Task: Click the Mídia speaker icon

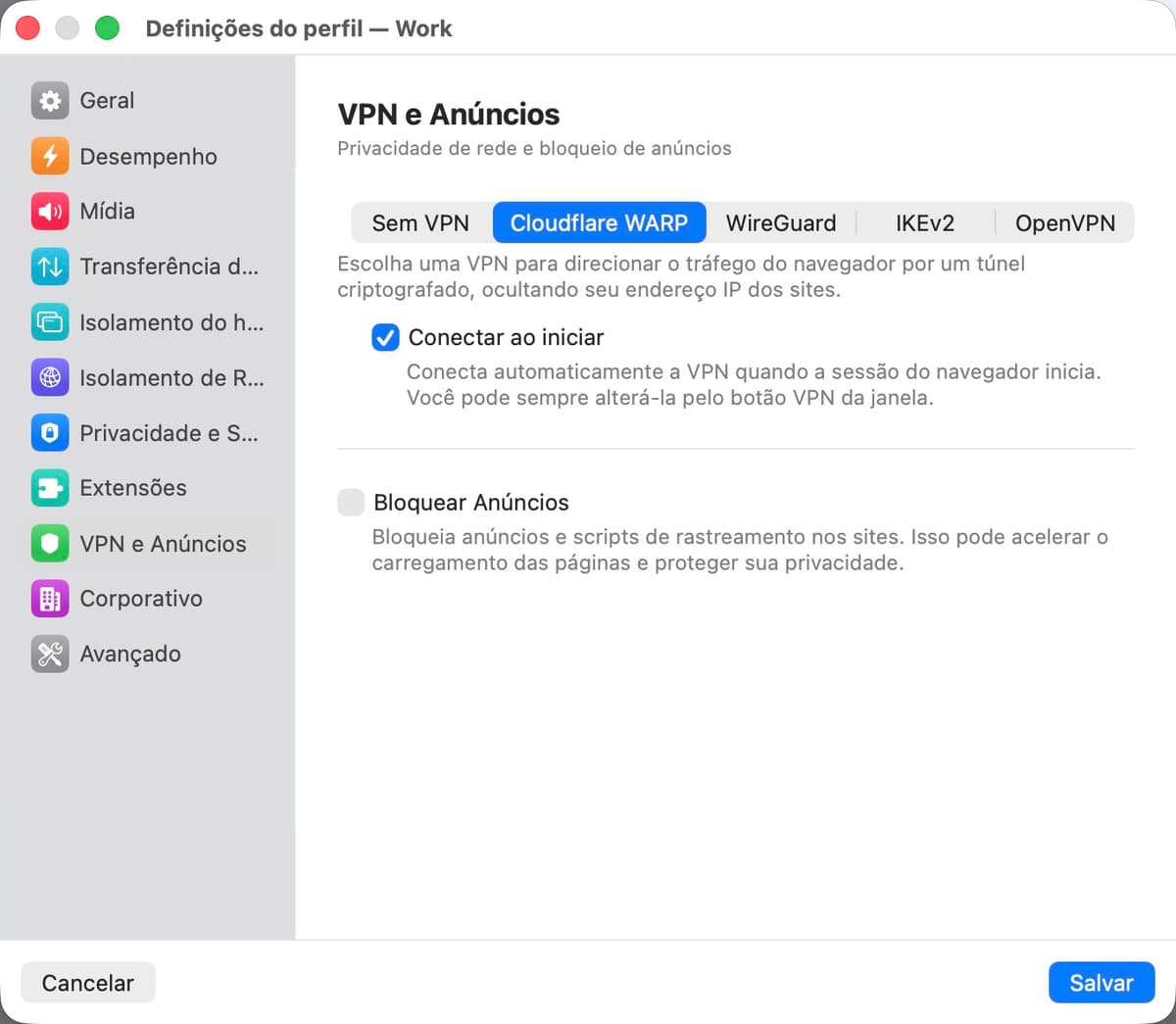Action: (x=50, y=211)
